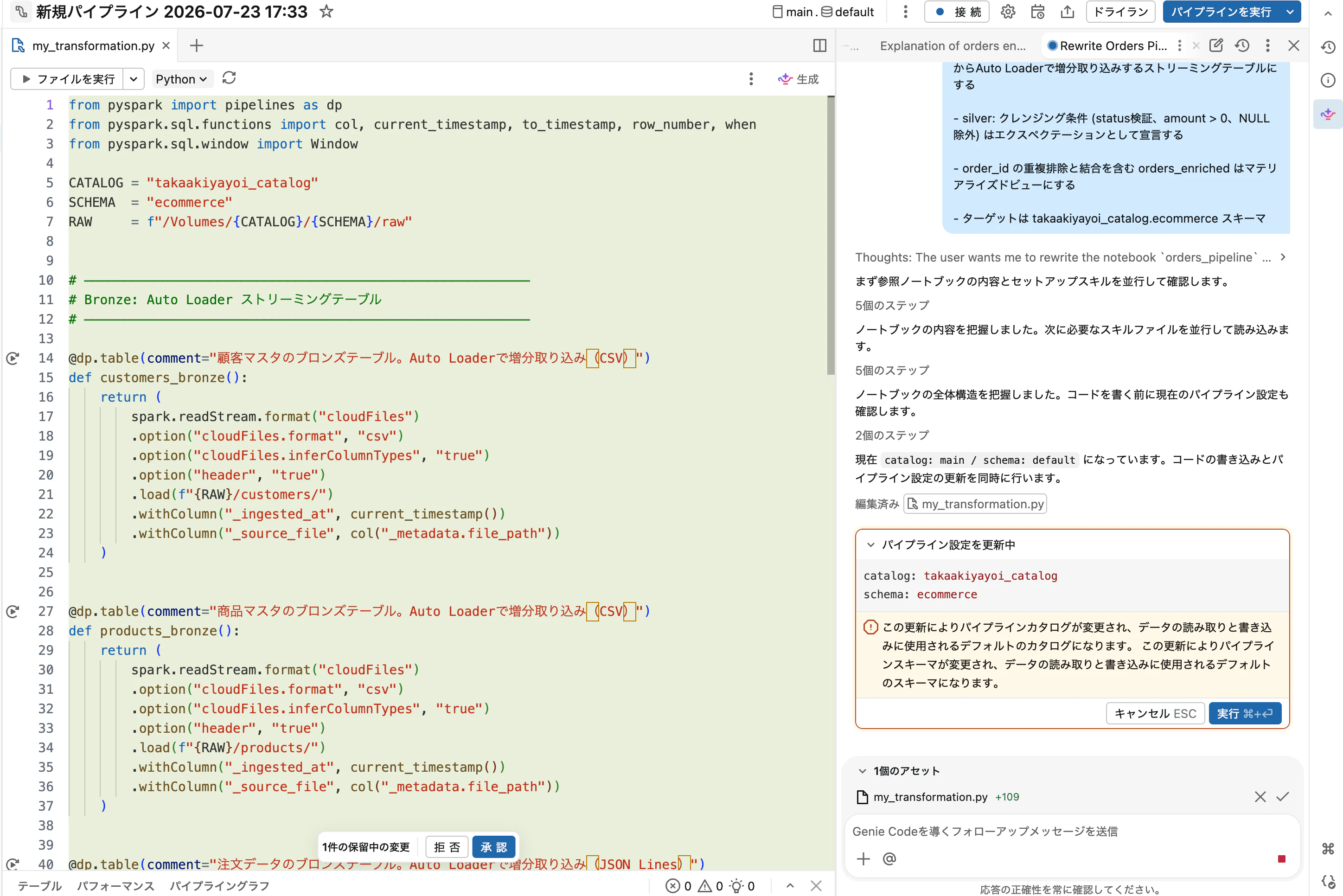Open the info icon in right sidebar
Image resolution: width=1343 pixels, height=896 pixels.
pos(1328,80)
